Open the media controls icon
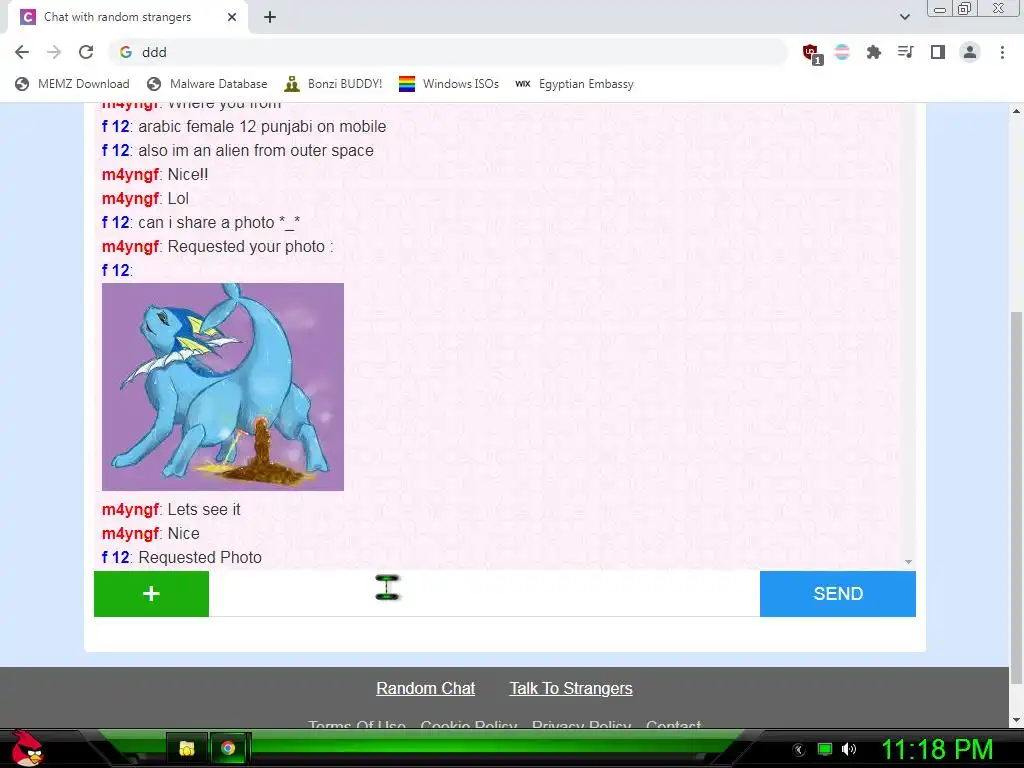The height and width of the screenshot is (768, 1024). click(x=906, y=52)
